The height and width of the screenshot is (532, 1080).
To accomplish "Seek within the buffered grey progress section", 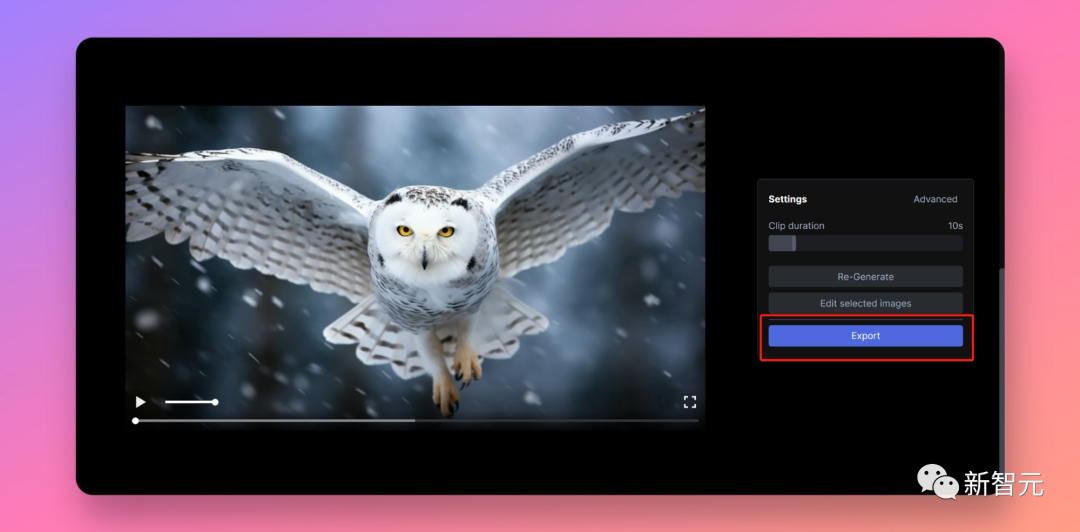I will (277, 420).
